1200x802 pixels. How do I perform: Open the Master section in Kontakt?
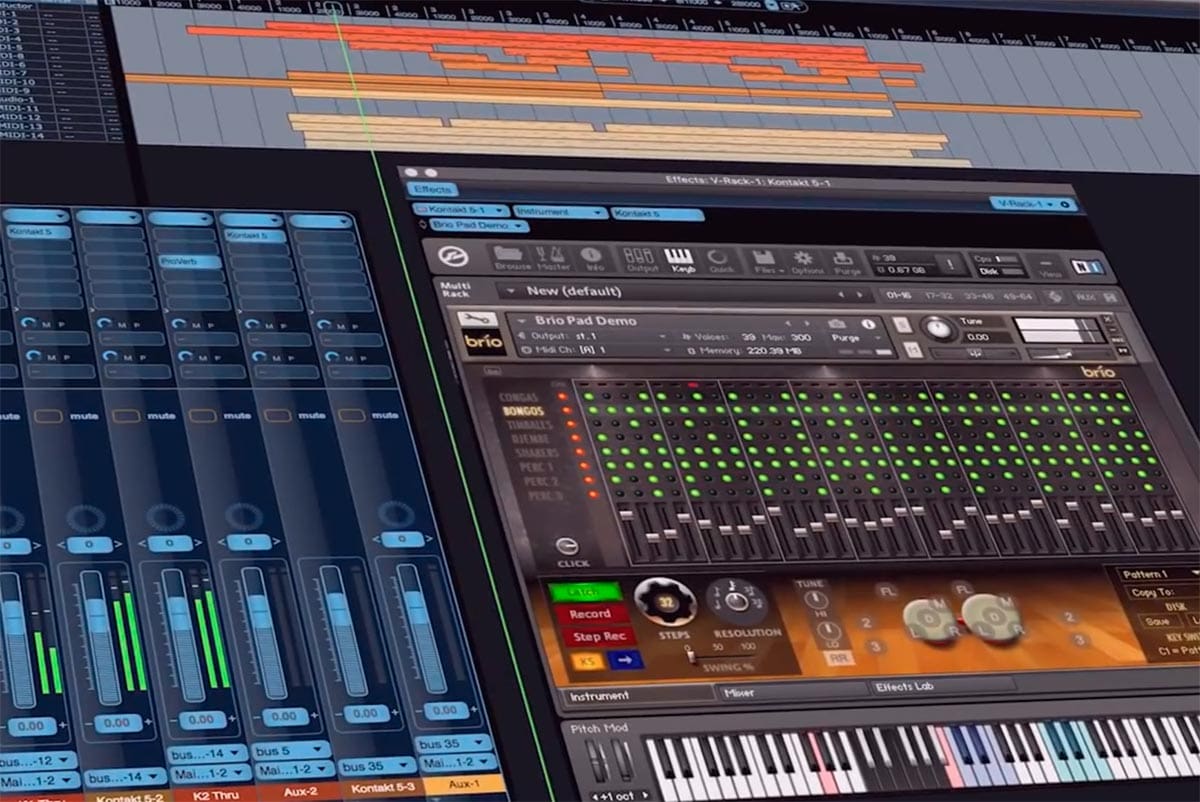pos(552,257)
